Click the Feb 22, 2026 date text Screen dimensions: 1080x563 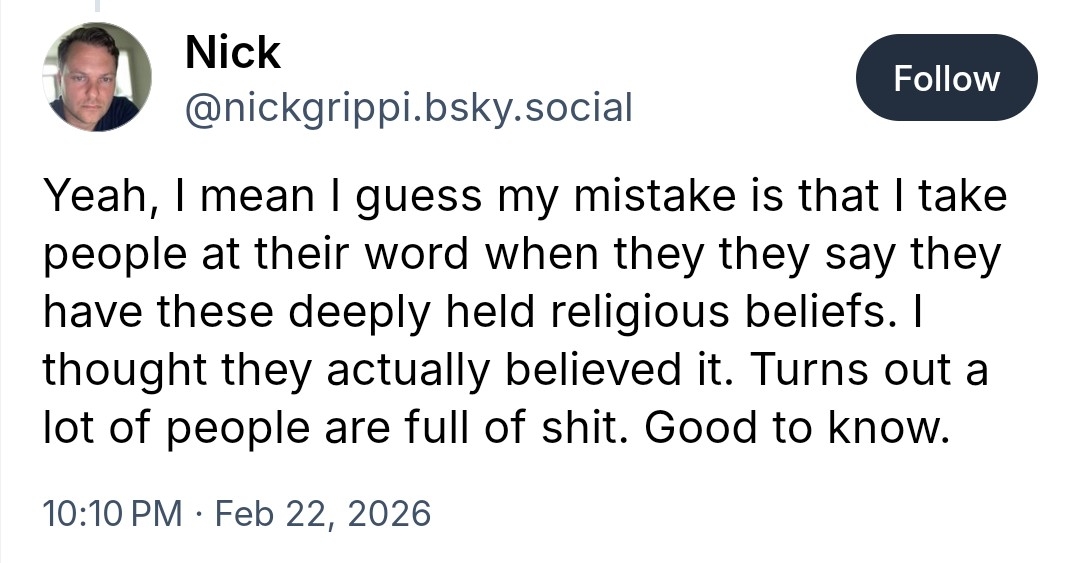323,514
